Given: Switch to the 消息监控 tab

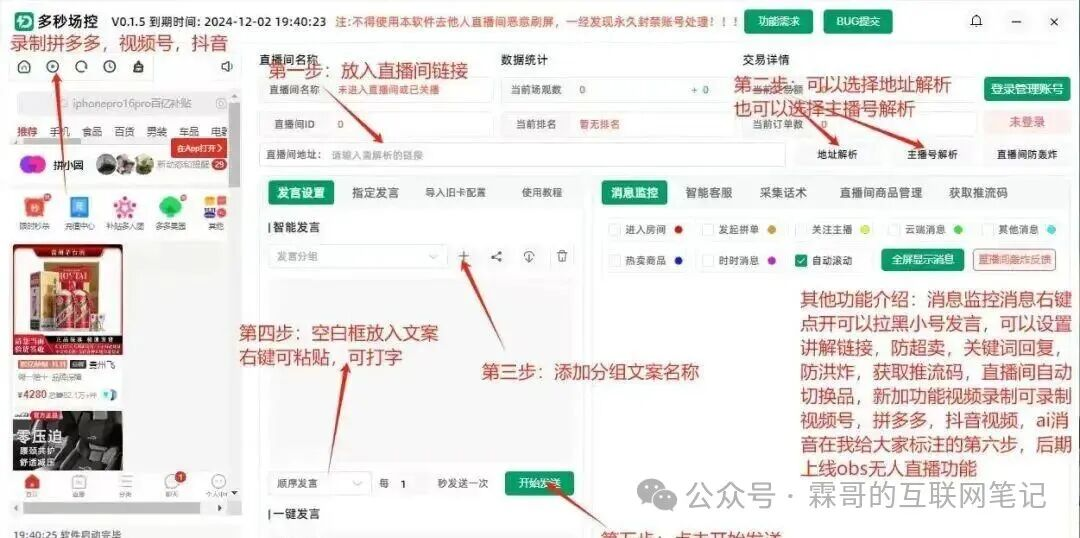Looking at the screenshot, I should [634, 193].
